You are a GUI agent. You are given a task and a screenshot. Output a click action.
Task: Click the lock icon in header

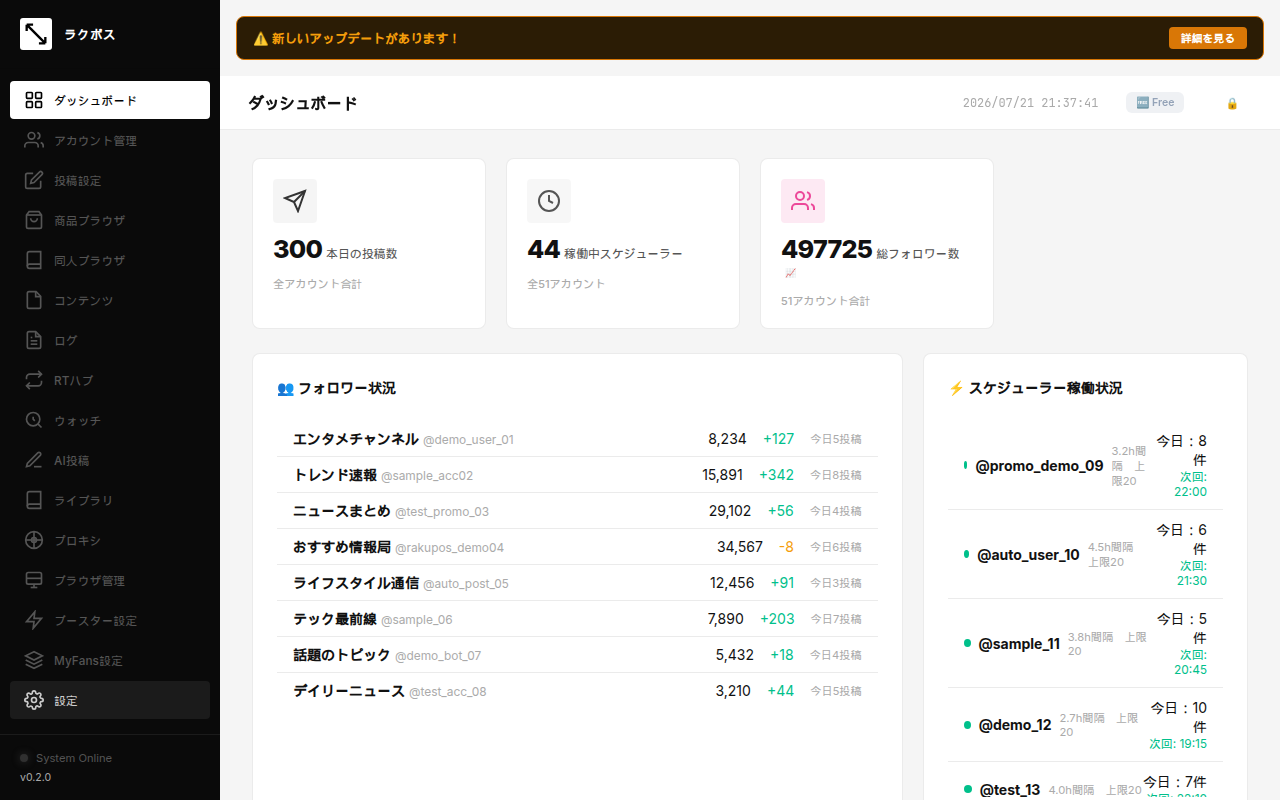pyautogui.click(x=1232, y=103)
